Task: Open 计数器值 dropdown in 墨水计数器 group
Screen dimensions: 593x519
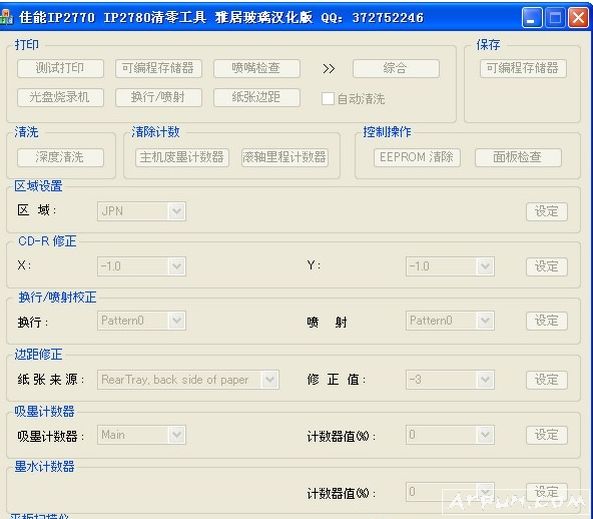Action: point(450,492)
